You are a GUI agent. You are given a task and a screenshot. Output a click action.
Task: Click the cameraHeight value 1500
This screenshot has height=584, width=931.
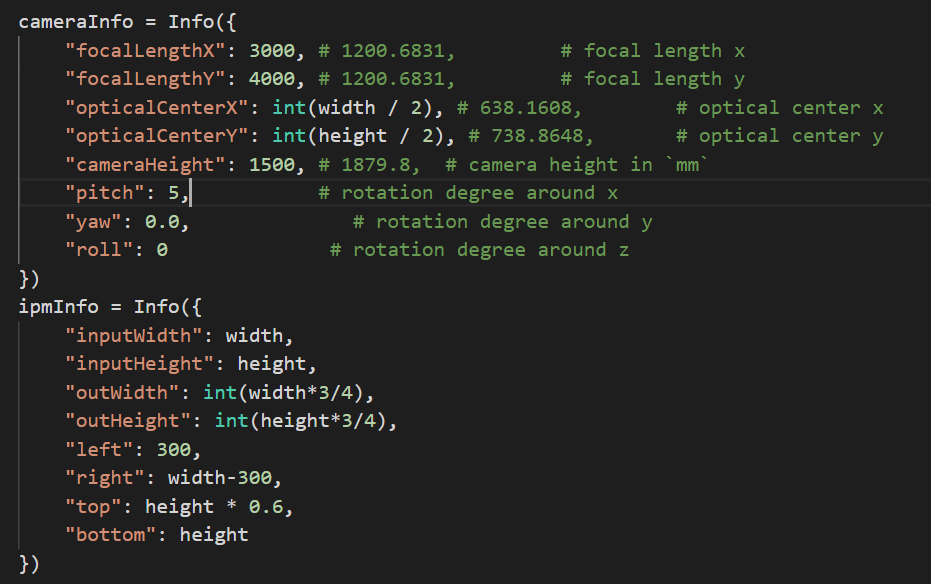click(272, 164)
